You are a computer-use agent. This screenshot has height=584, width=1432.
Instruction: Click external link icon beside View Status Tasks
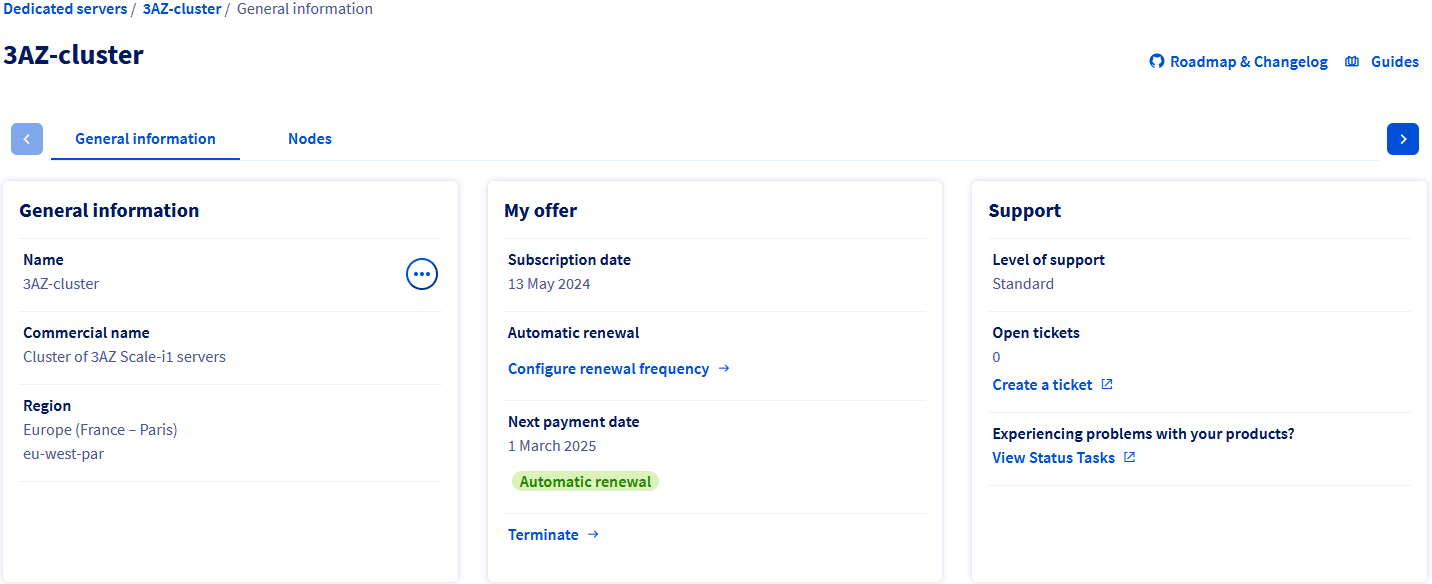point(1130,457)
